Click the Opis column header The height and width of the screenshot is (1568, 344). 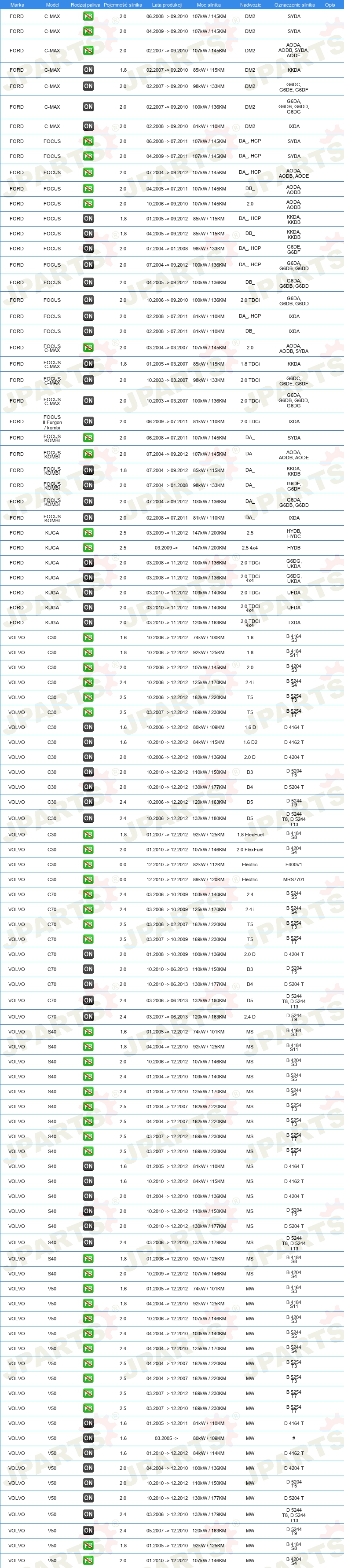330,5
